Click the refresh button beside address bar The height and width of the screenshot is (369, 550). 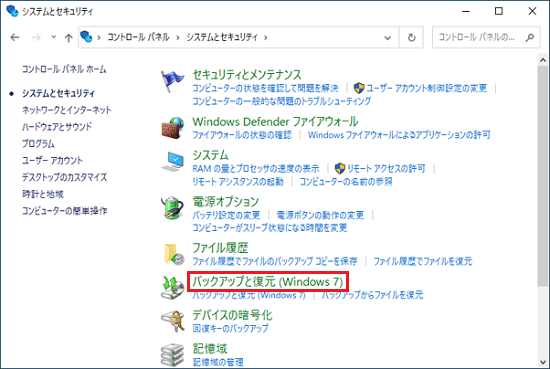pos(411,37)
